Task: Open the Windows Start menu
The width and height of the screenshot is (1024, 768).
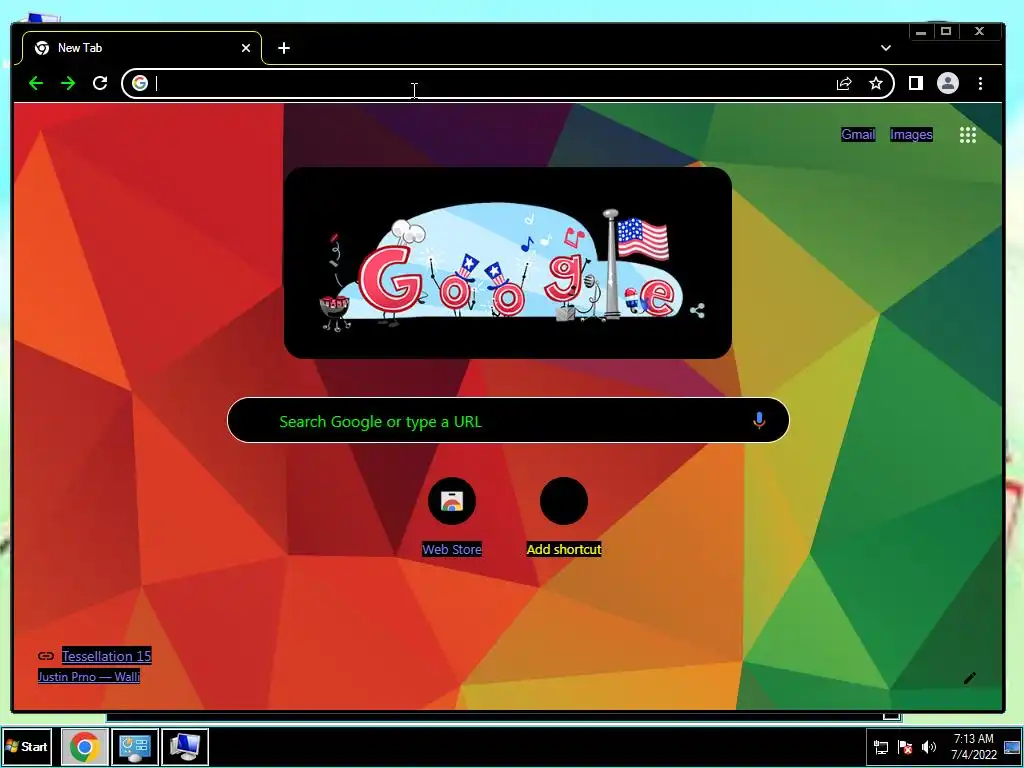Action: 27,746
